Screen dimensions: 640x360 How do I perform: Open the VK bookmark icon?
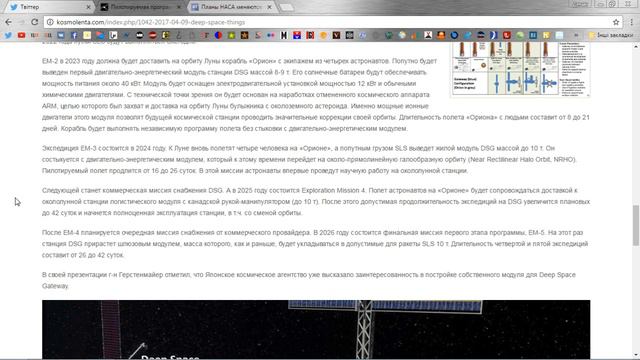tap(61, 36)
